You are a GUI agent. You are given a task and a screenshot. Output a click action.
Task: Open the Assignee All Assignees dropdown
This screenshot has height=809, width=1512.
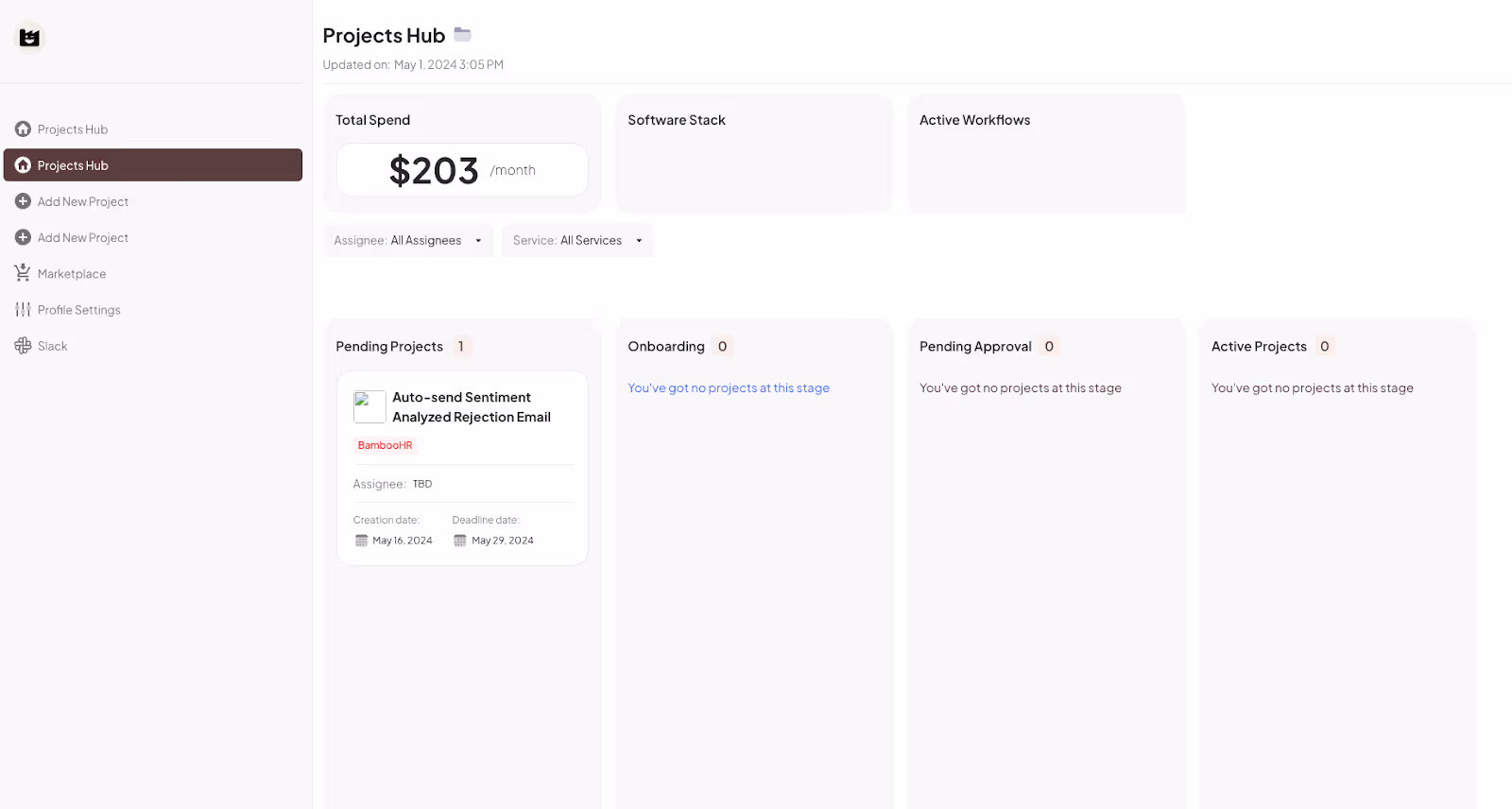pyautogui.click(x=408, y=240)
